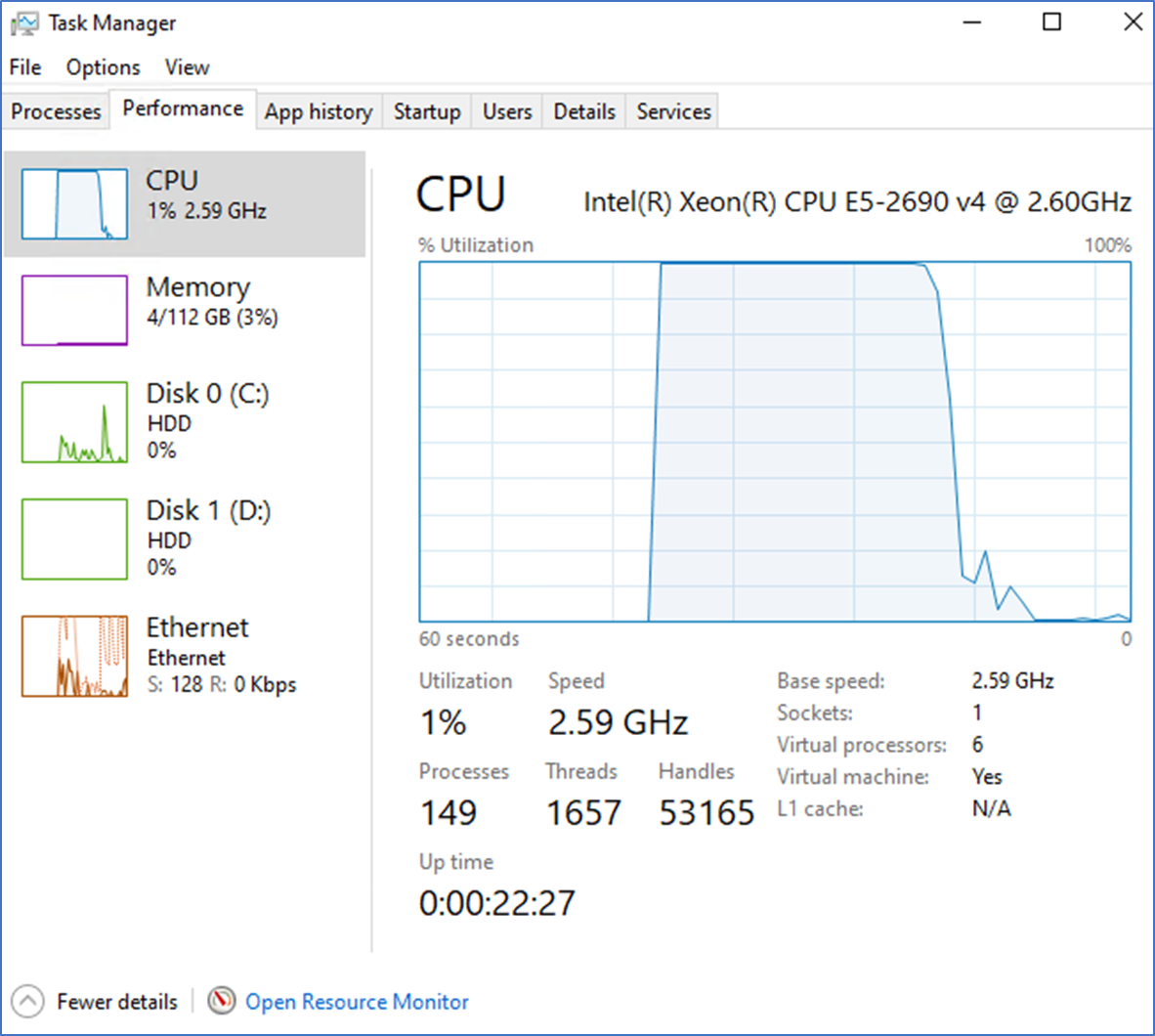Select the CPU entry label in sidebar

tap(172, 181)
